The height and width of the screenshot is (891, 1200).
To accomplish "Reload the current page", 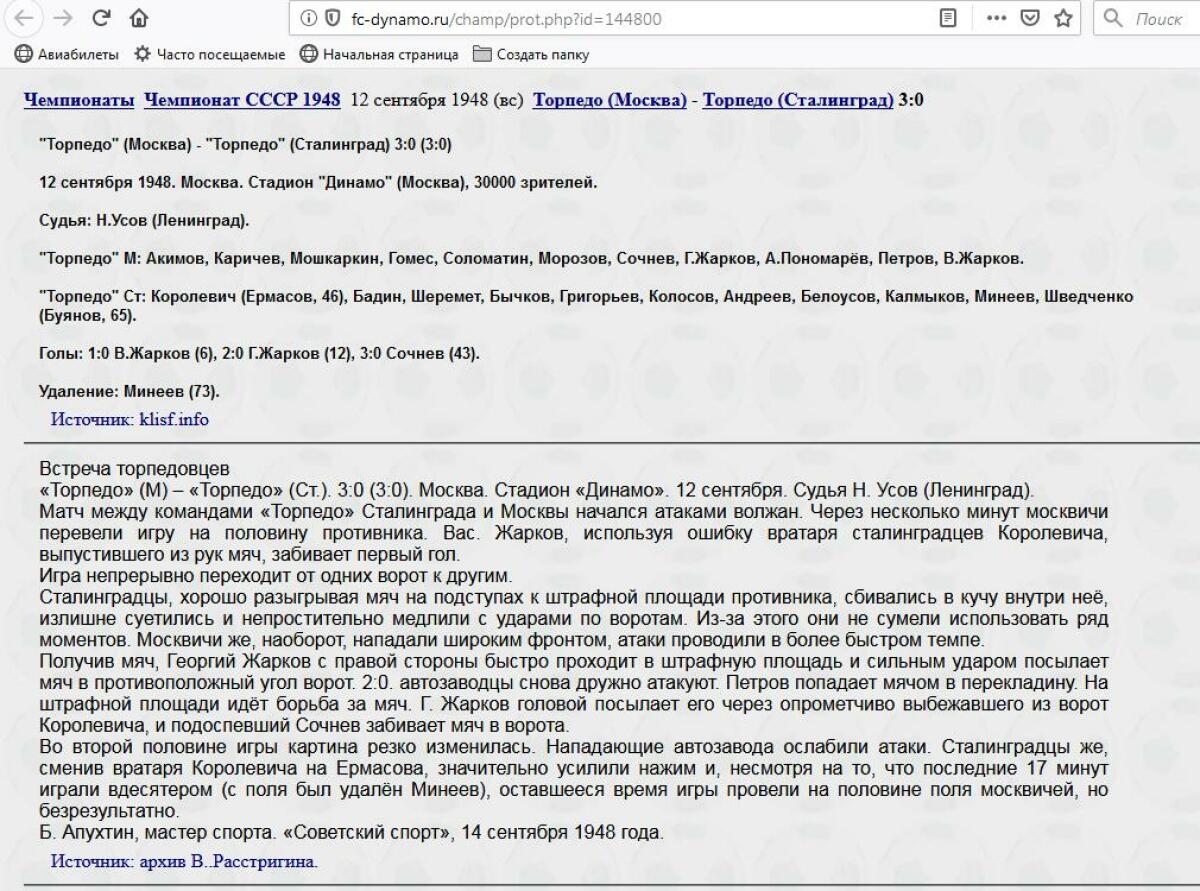I will point(101,18).
